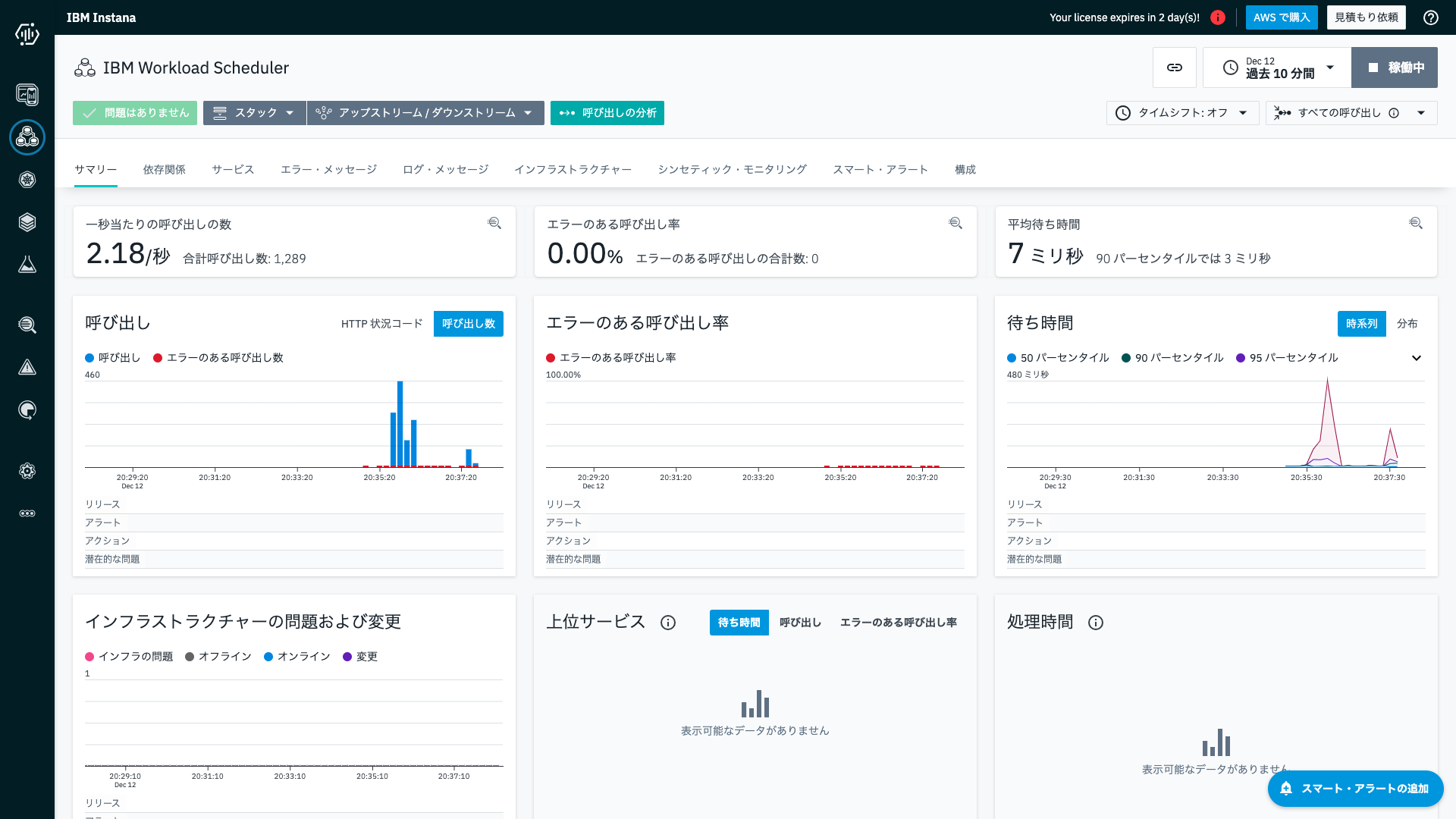The image size is (1456, 819).
Task: Select the Applications icon in the sidebar
Action: [x=27, y=137]
